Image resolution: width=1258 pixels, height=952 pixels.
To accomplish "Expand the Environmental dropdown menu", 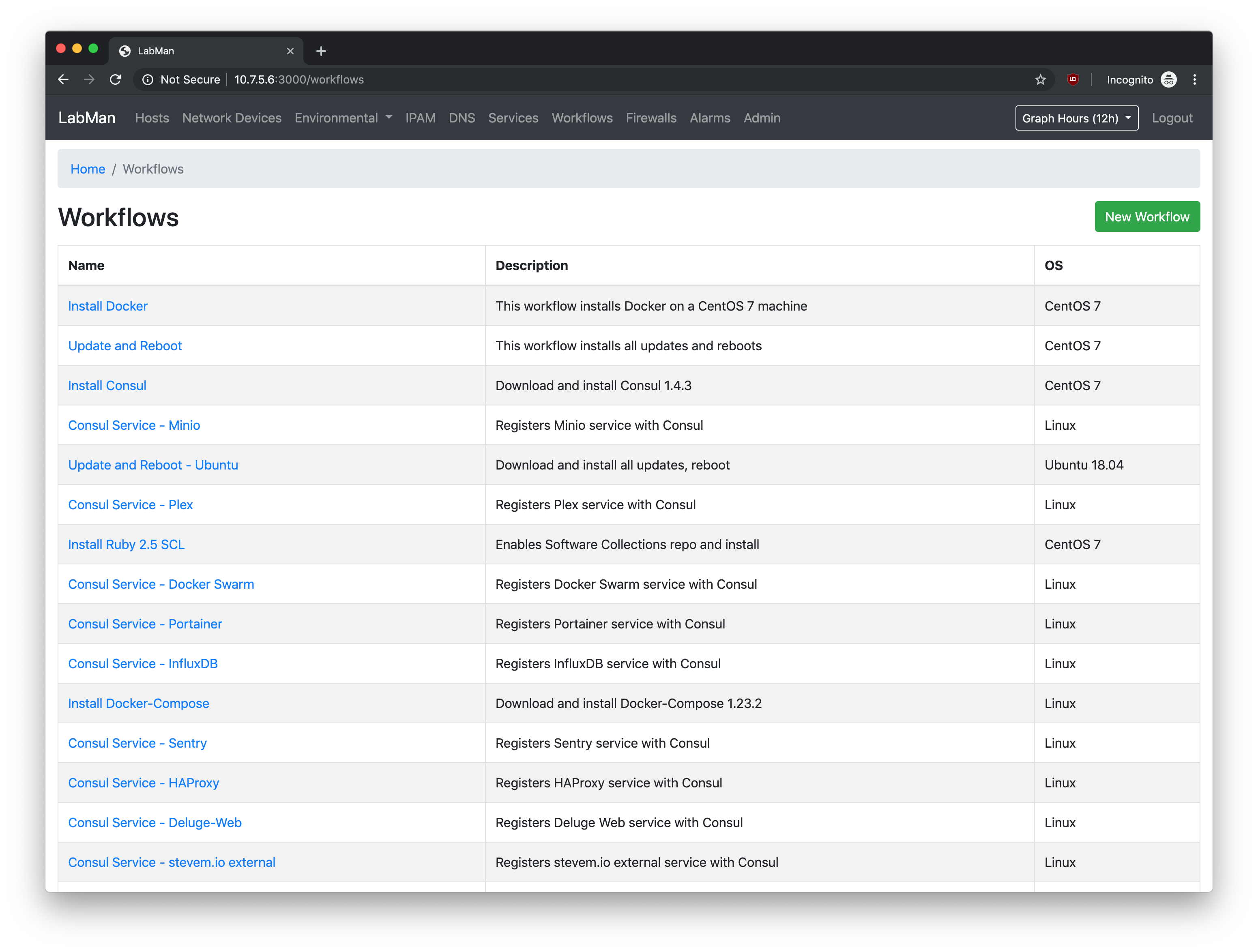I will 343,118.
